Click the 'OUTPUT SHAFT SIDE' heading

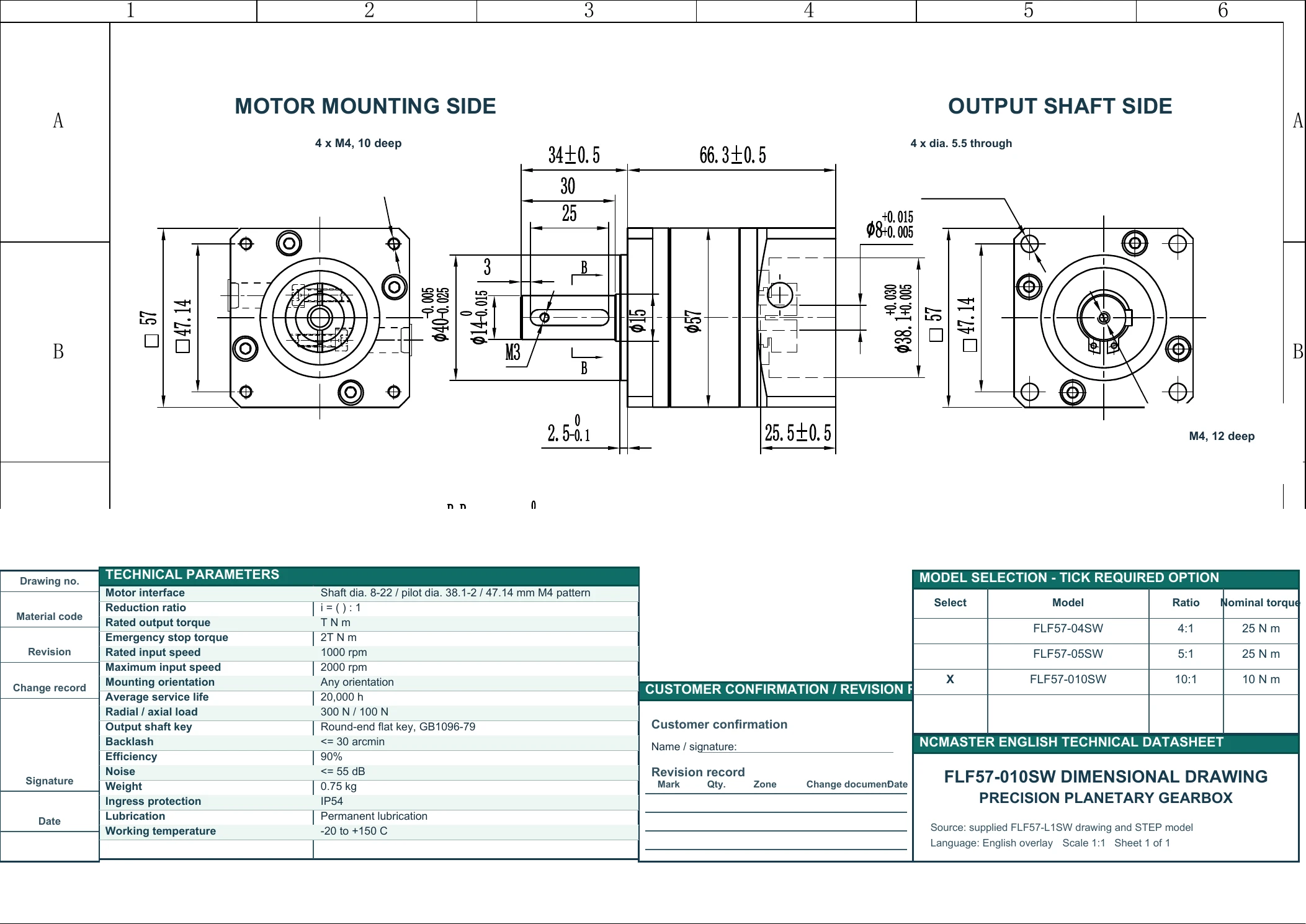point(1060,106)
